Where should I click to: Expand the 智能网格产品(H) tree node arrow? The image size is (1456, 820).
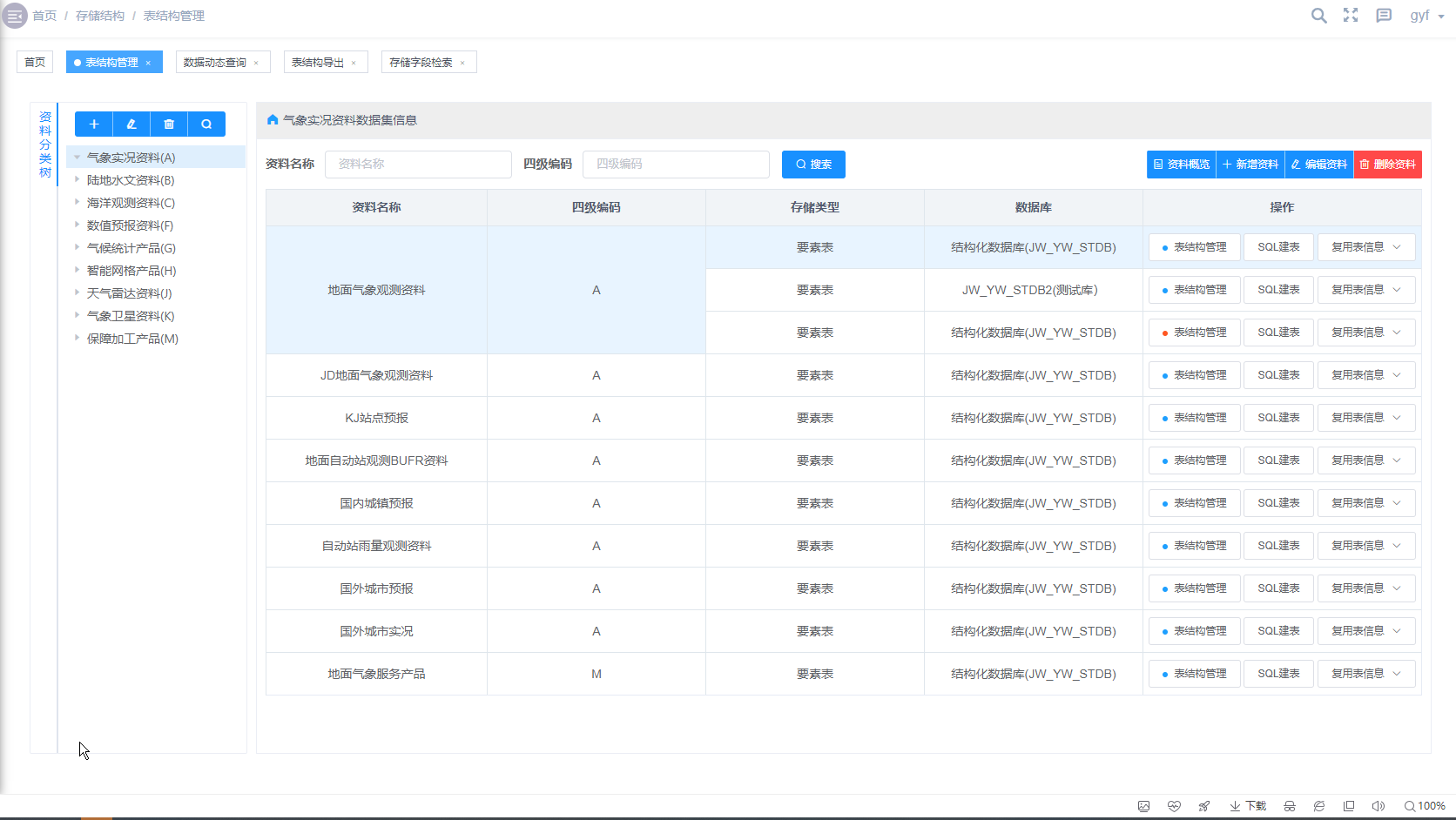coord(78,271)
